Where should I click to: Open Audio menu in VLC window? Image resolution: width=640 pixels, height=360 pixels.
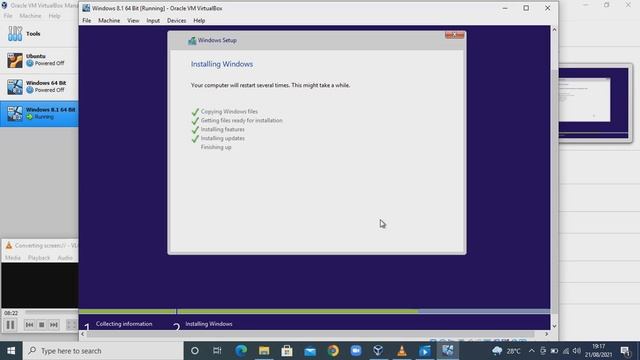[x=65, y=258]
